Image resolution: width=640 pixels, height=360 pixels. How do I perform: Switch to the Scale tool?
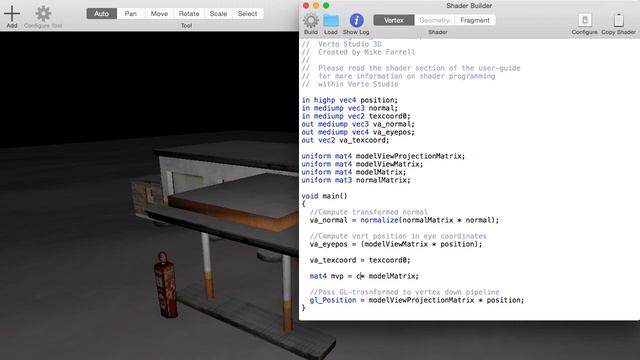[218, 13]
